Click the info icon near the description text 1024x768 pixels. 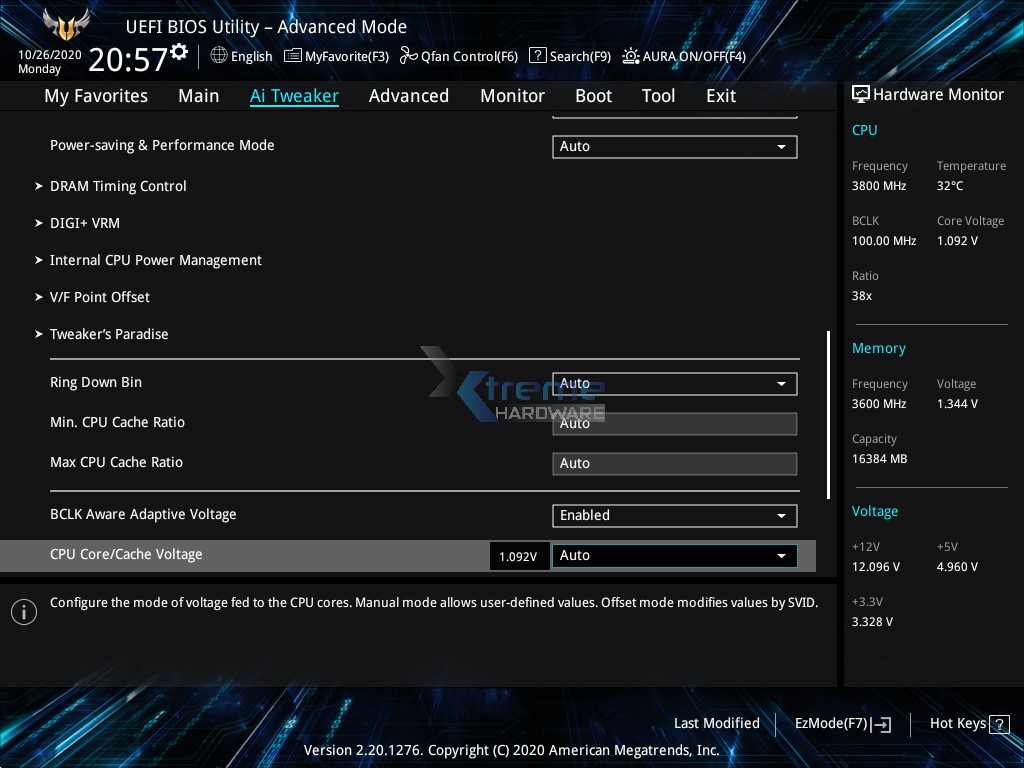[24, 611]
